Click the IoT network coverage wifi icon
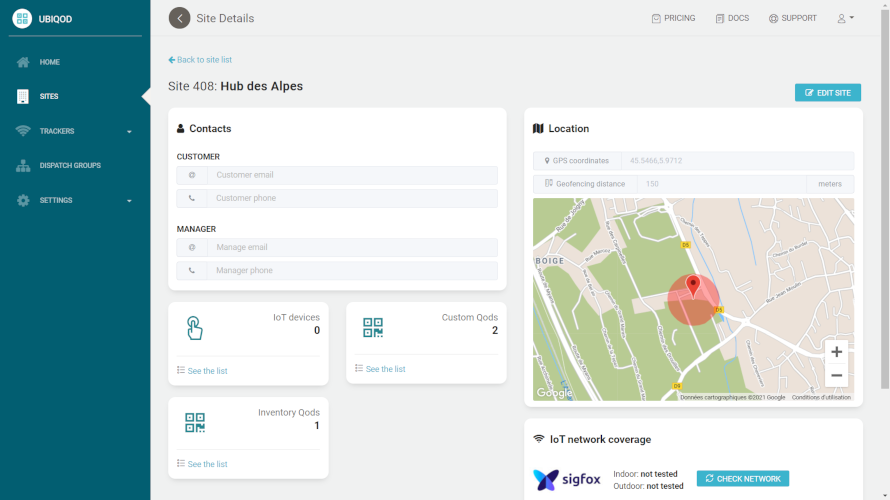Viewport: 890px width, 500px height. 539,439
